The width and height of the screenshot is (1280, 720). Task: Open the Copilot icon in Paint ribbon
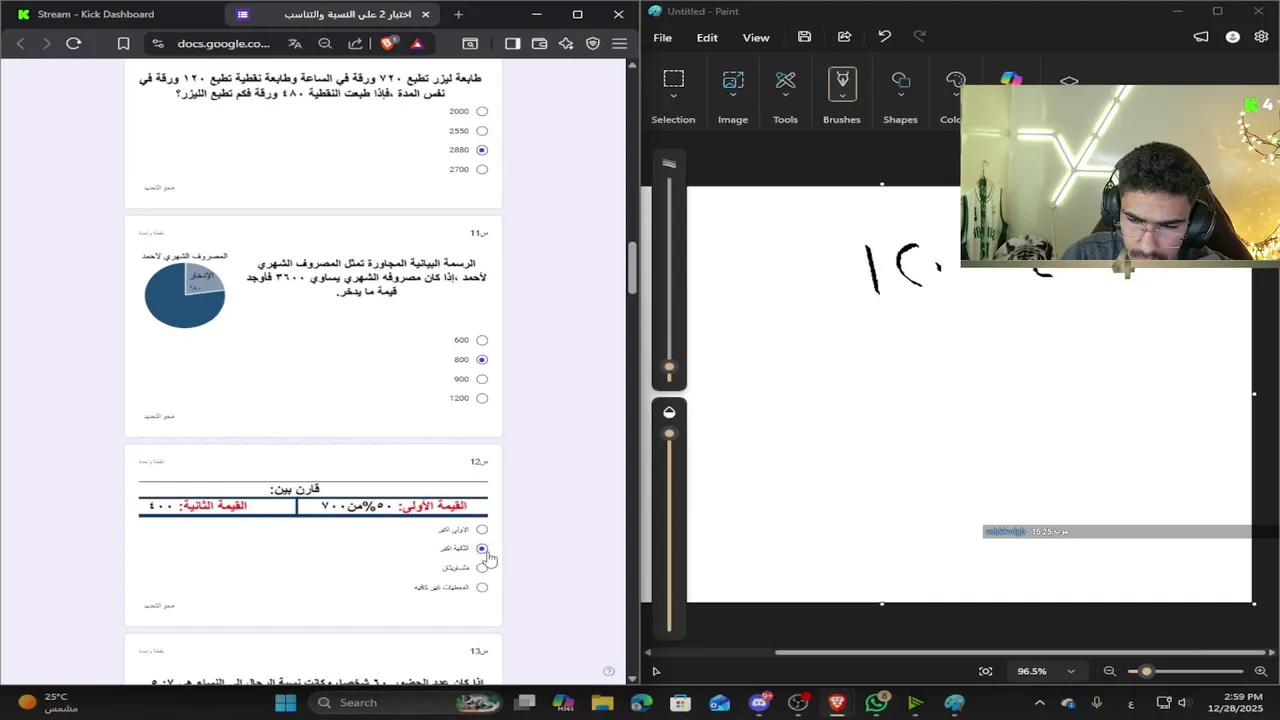click(x=1011, y=79)
